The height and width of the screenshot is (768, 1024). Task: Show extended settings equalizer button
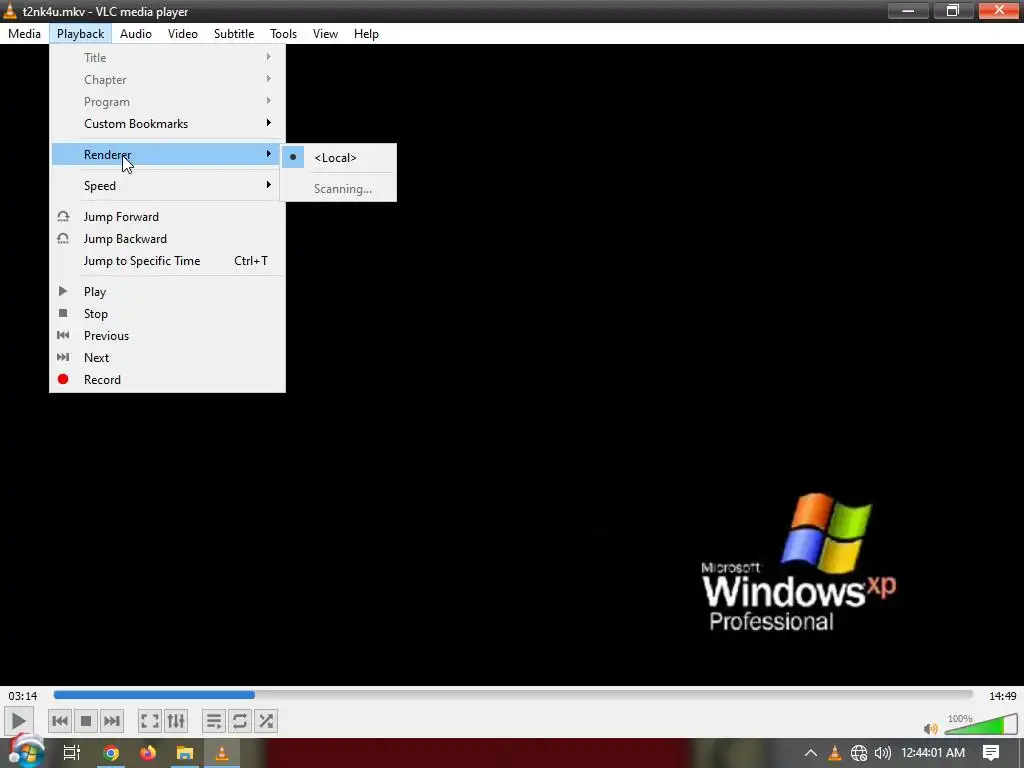(x=176, y=721)
